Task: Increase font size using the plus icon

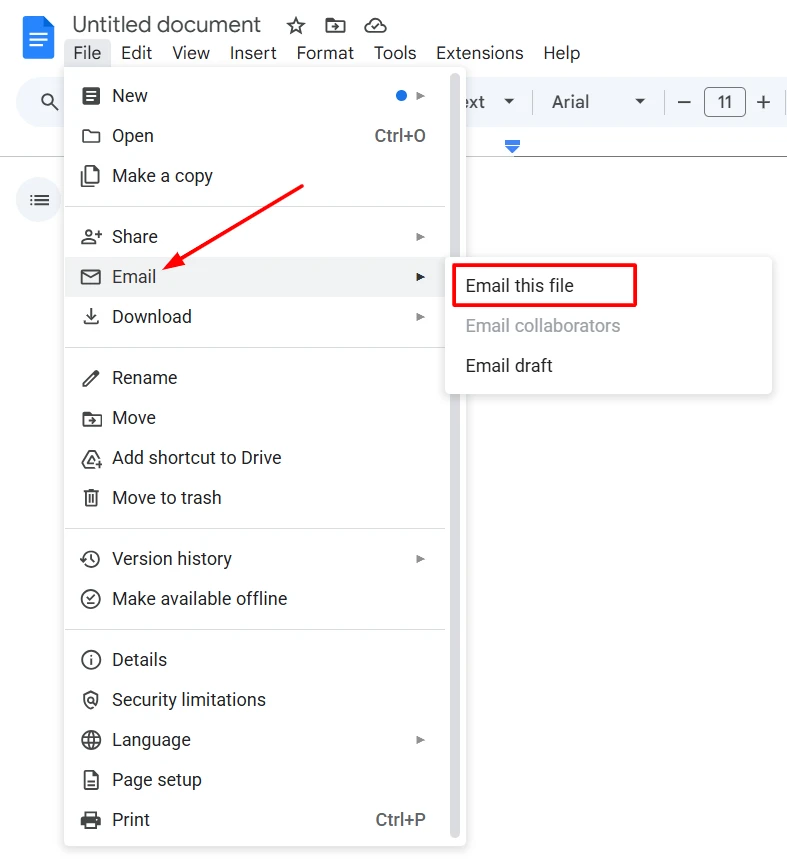Action: pos(763,101)
